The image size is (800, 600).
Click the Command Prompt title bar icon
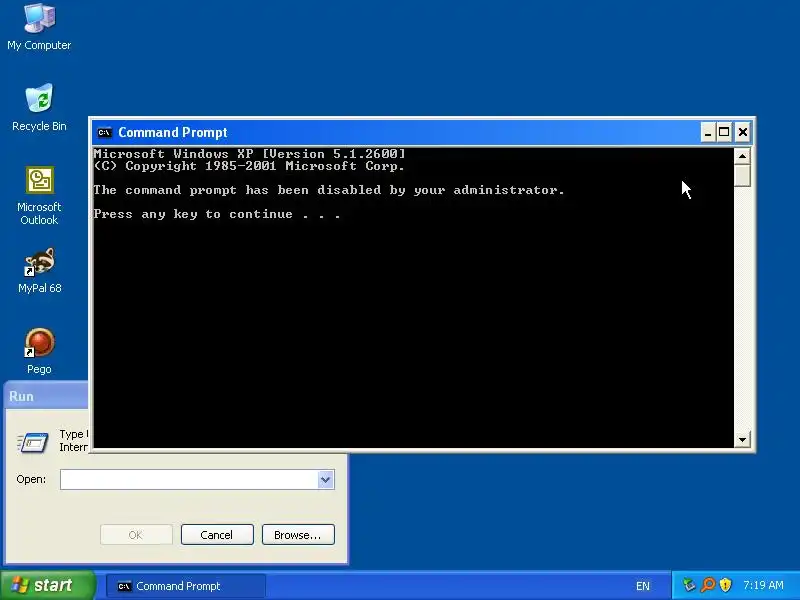pyautogui.click(x=105, y=133)
